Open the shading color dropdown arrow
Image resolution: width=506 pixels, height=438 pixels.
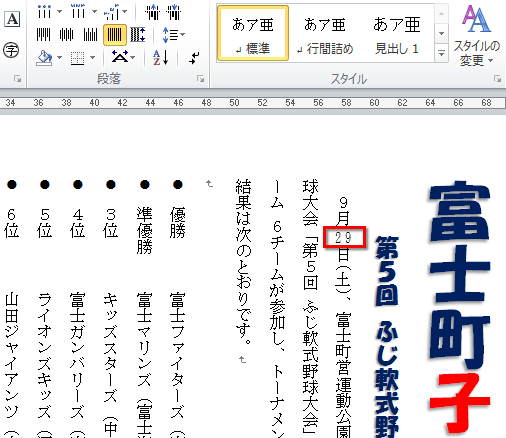60,58
